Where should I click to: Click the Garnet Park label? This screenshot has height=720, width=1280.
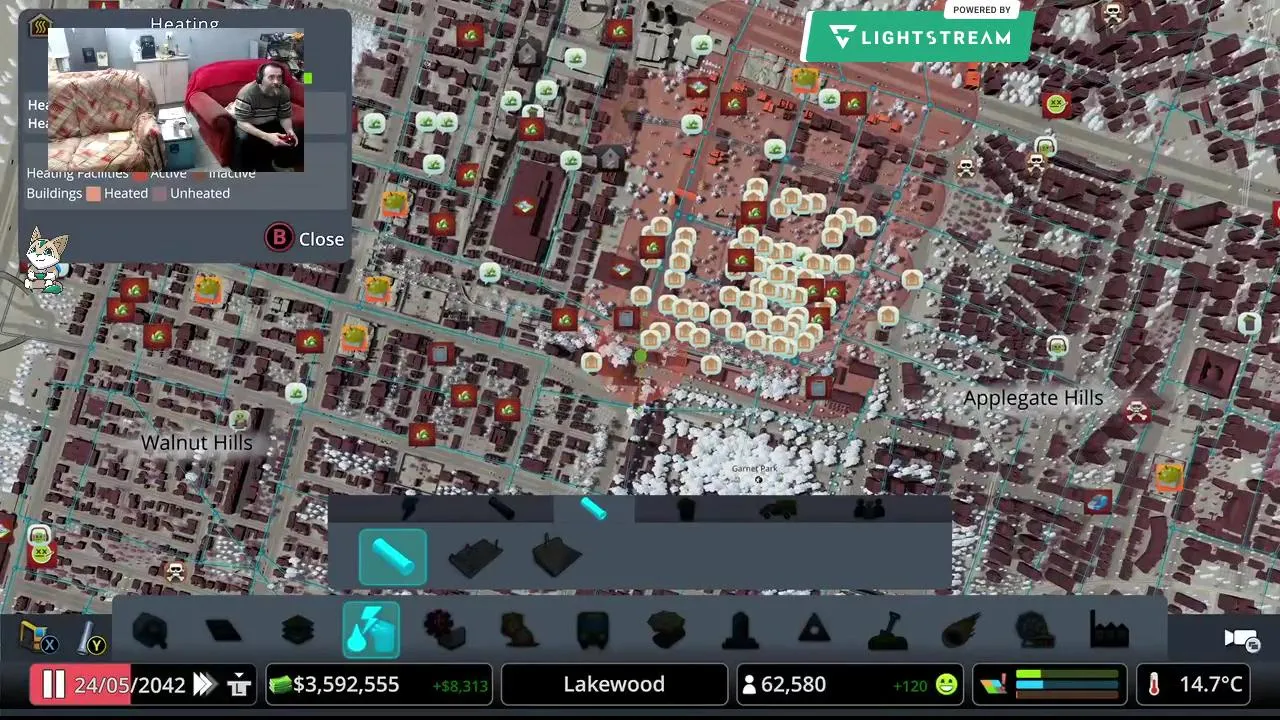(754, 468)
